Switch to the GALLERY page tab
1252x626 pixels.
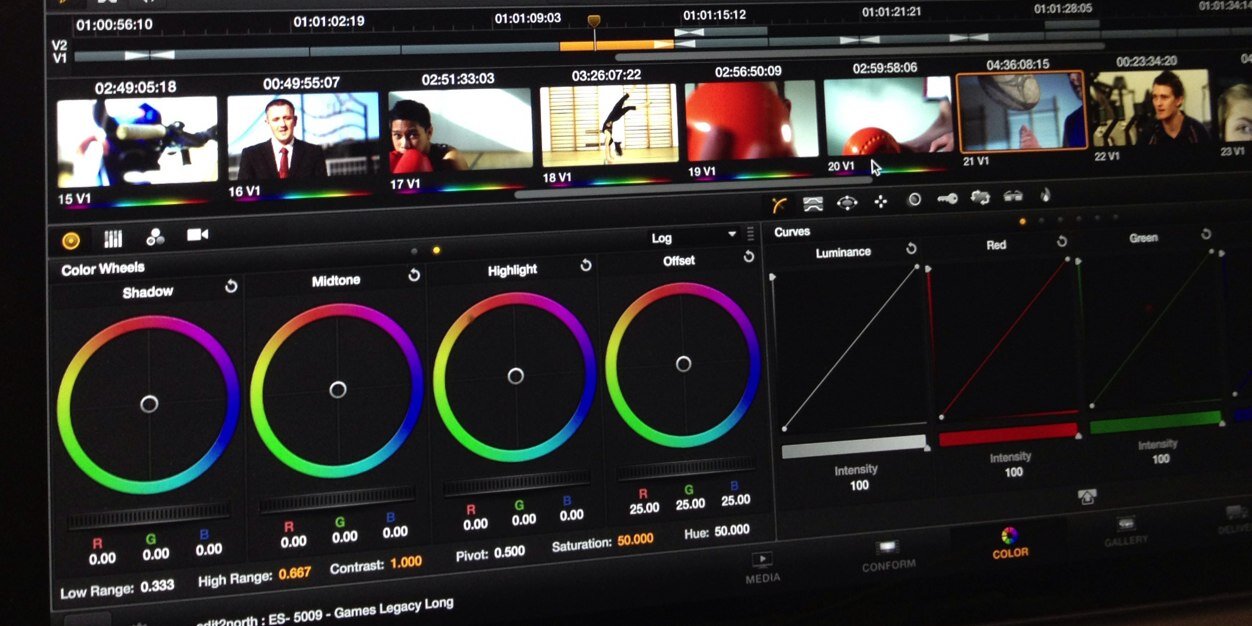click(1126, 531)
